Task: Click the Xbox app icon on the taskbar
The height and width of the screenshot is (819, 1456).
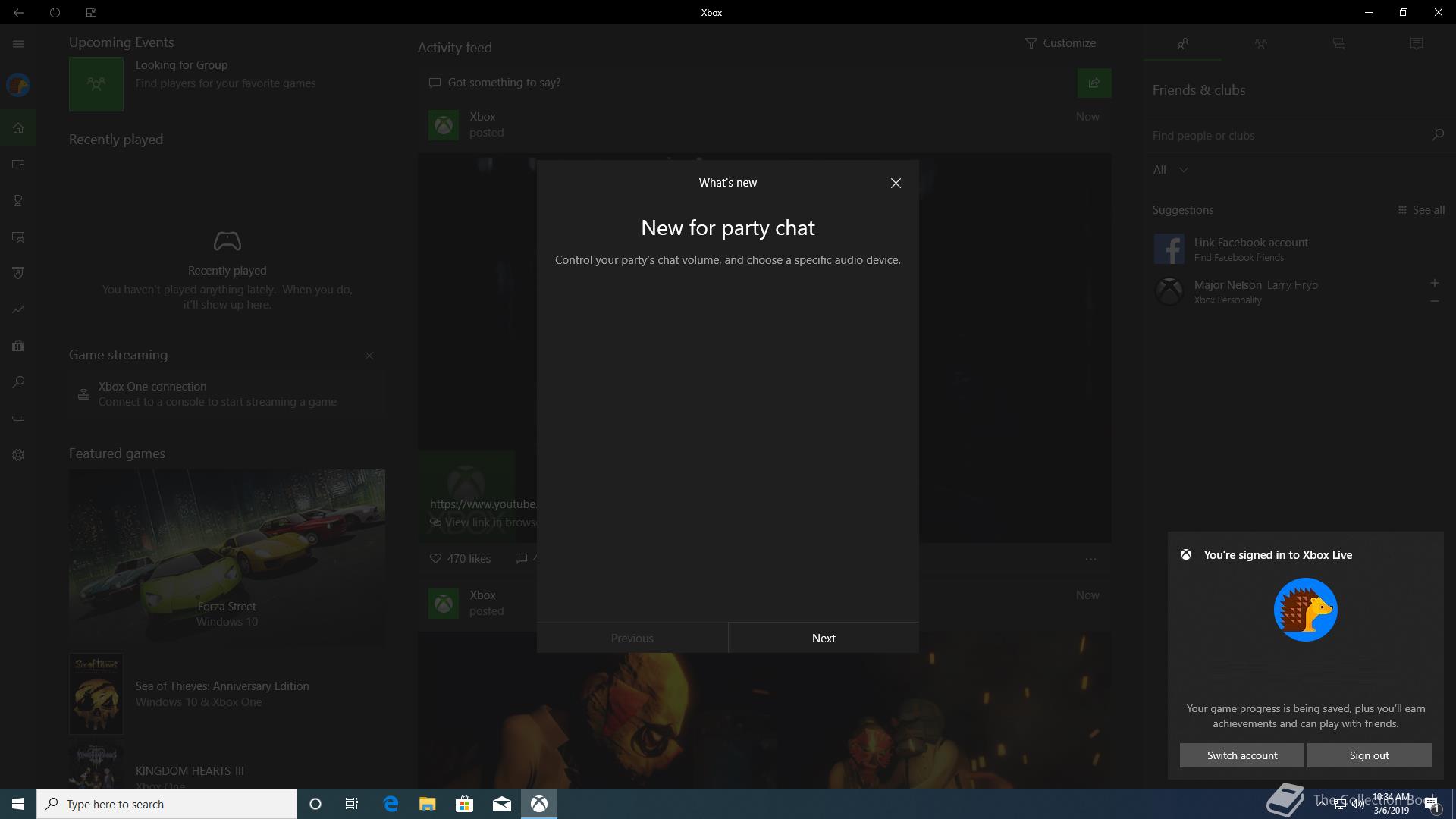Action: [x=539, y=804]
